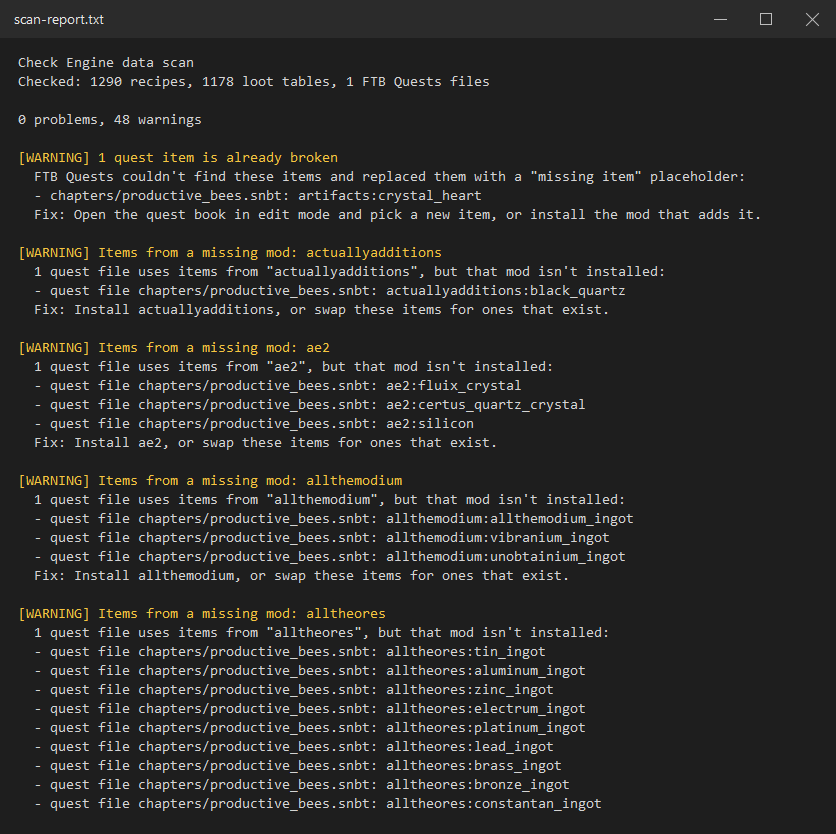Close the scan-report.txt window
This screenshot has height=834, width=836.
pos(812,19)
